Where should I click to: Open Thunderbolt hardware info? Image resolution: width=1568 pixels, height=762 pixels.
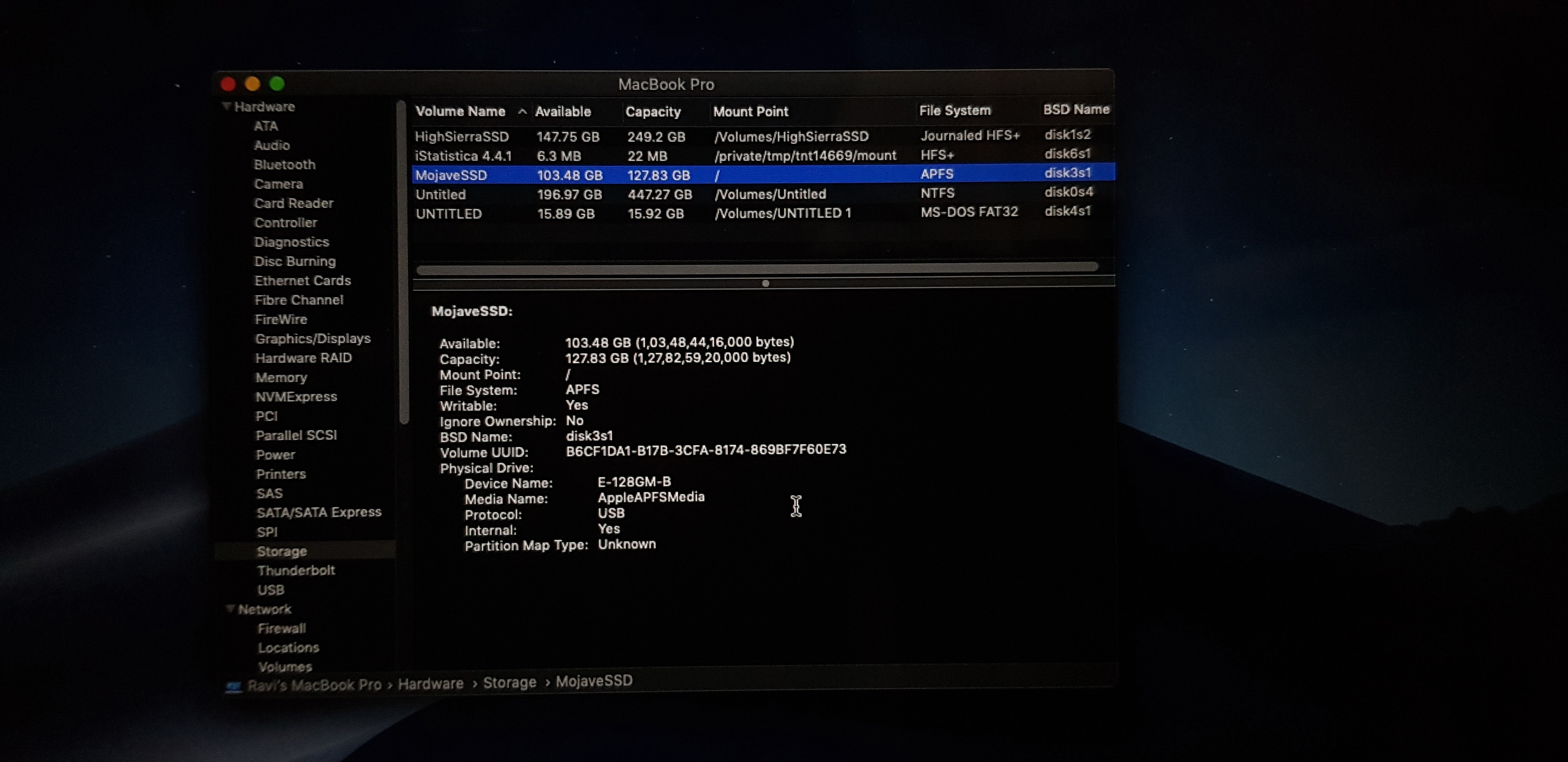(296, 571)
